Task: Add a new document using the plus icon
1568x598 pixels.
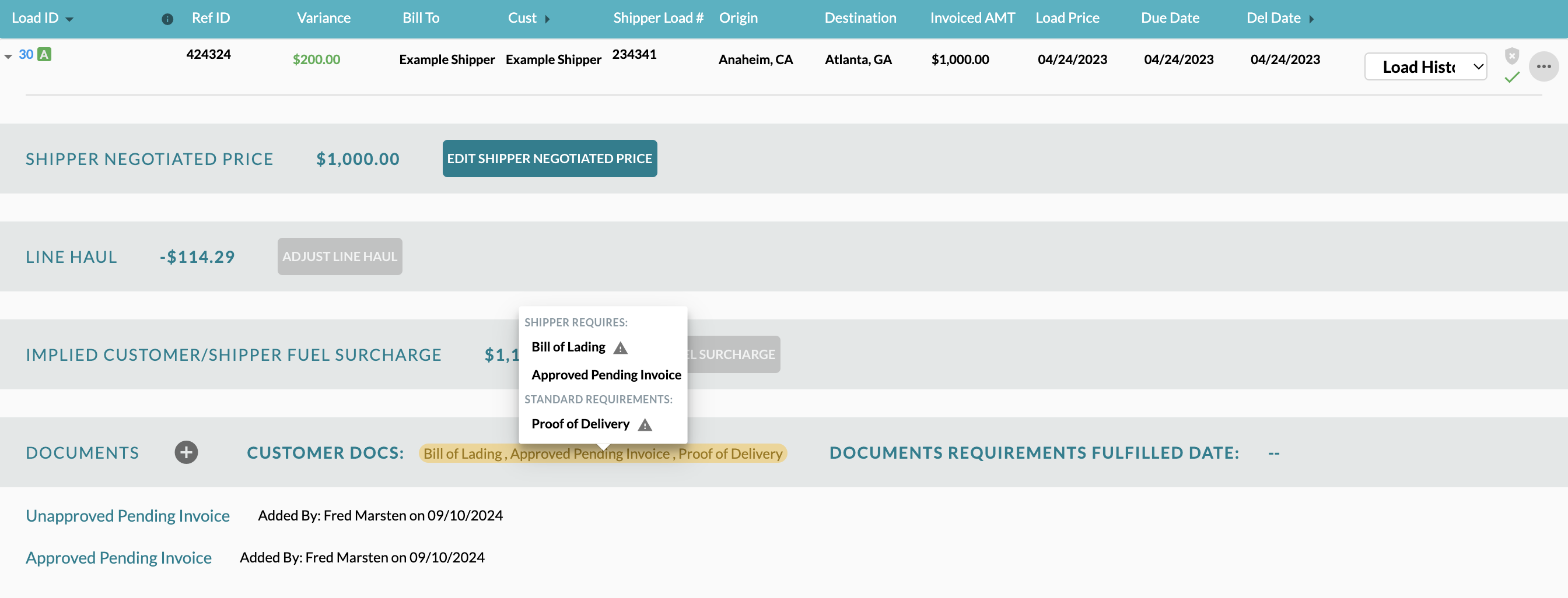Action: [x=186, y=452]
